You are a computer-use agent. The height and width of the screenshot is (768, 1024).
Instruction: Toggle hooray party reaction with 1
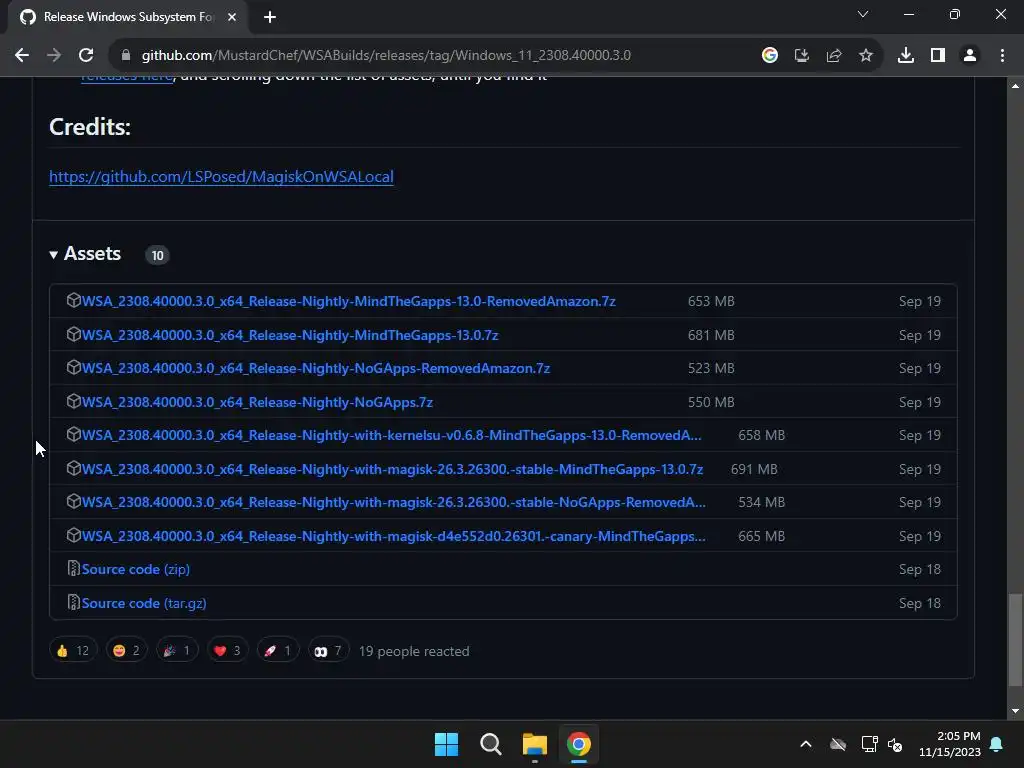point(177,650)
